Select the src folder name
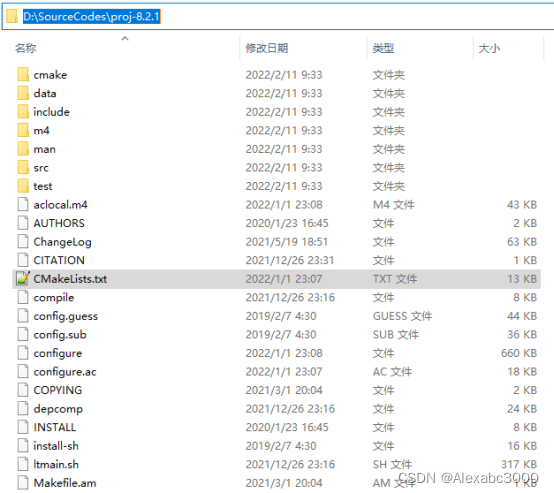 [x=41, y=168]
